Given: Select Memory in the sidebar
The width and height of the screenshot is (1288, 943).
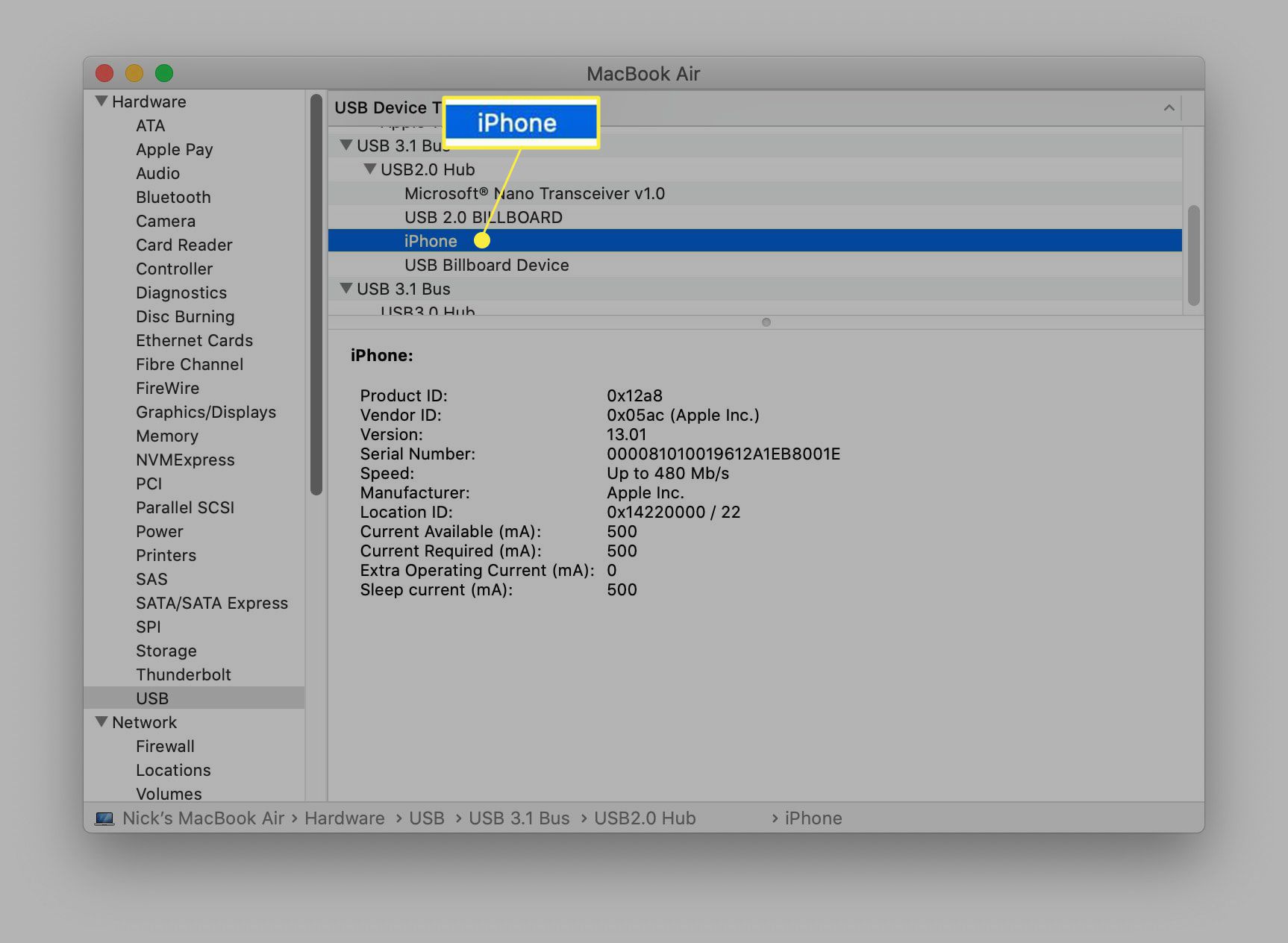Looking at the screenshot, I should point(167,436).
